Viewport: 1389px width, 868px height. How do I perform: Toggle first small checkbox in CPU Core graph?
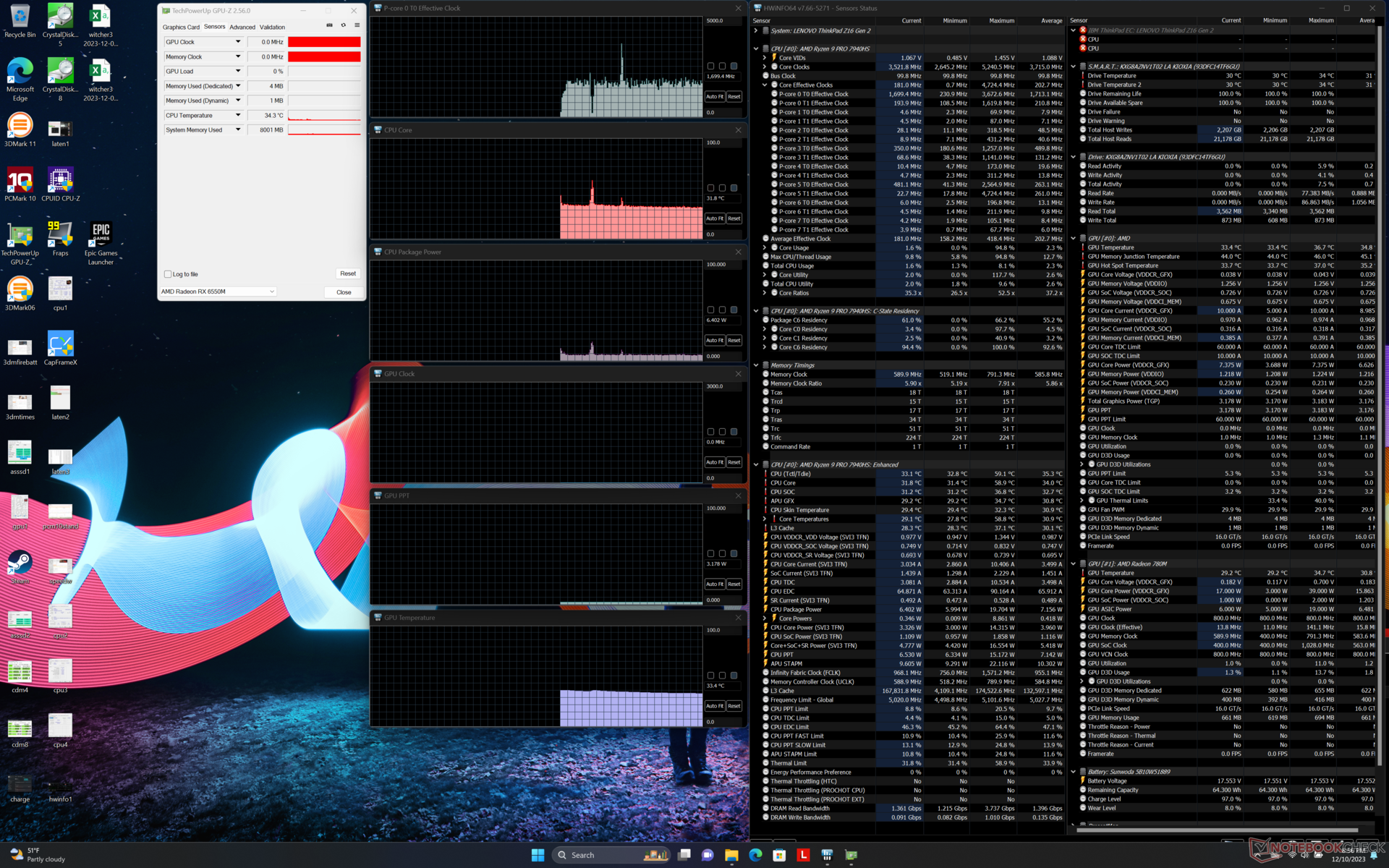[x=710, y=188]
